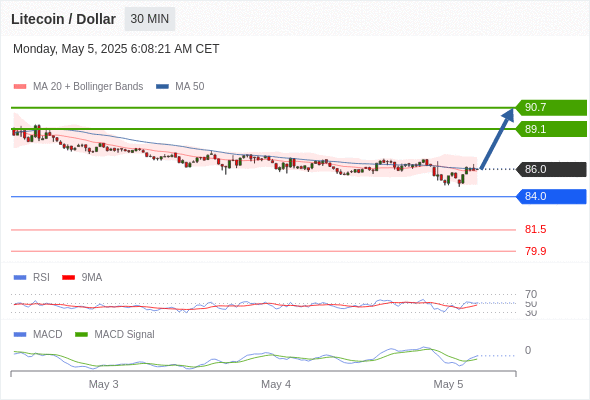Click the 30 MIN timeframe button

150,19
